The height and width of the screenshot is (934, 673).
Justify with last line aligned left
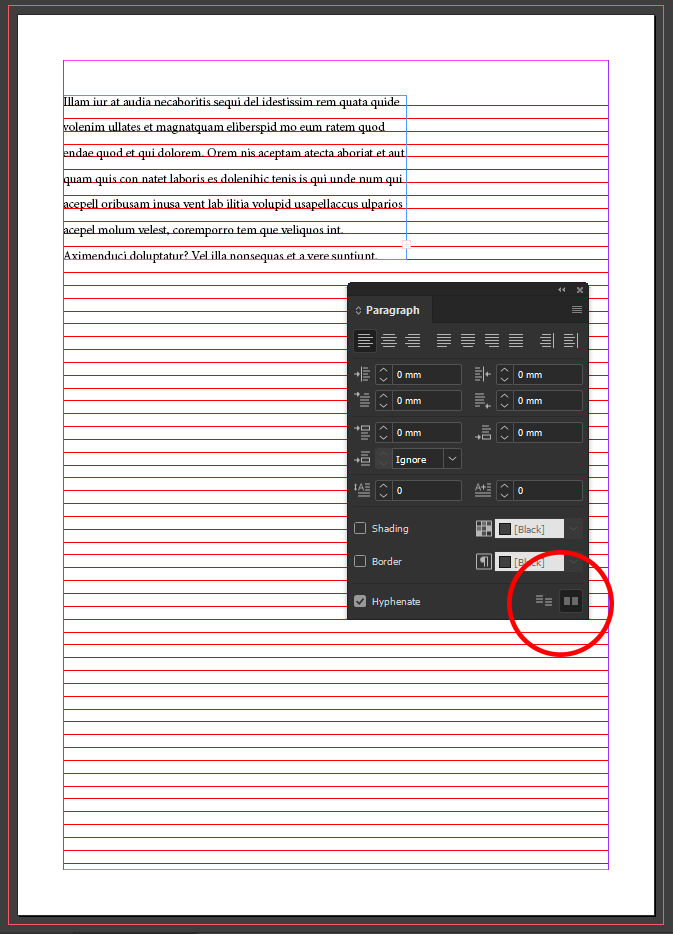click(444, 341)
